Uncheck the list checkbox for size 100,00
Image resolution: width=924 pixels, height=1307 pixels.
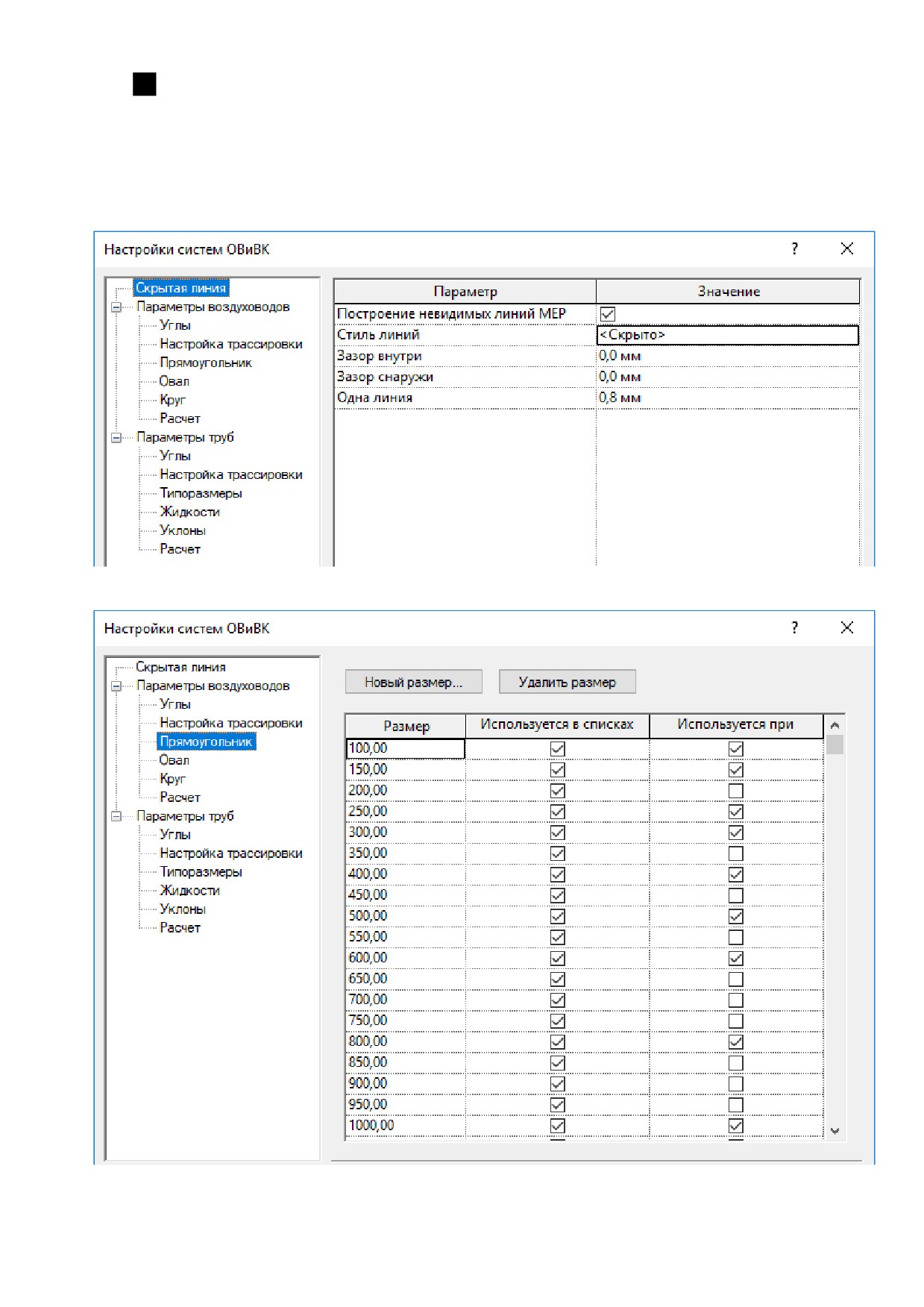tap(557, 748)
